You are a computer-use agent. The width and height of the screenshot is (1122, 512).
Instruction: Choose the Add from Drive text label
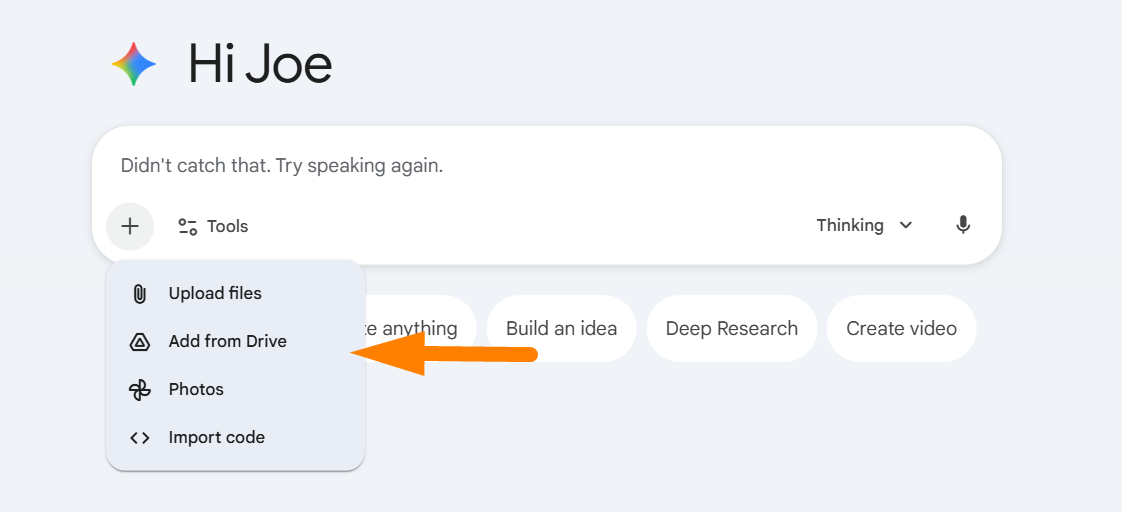[x=227, y=342]
